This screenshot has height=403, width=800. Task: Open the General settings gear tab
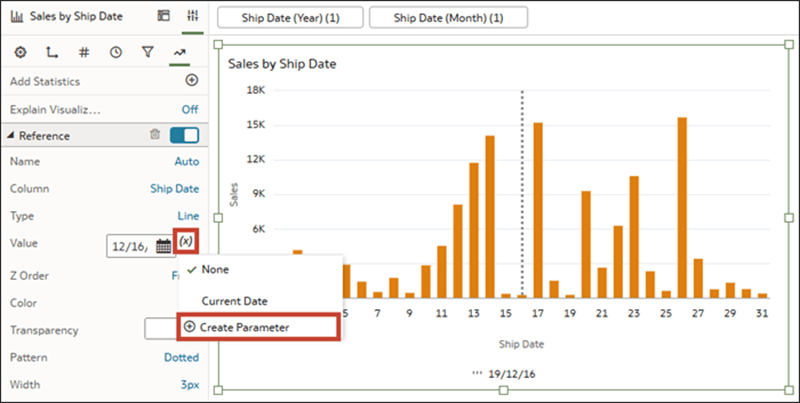pyautogui.click(x=20, y=52)
